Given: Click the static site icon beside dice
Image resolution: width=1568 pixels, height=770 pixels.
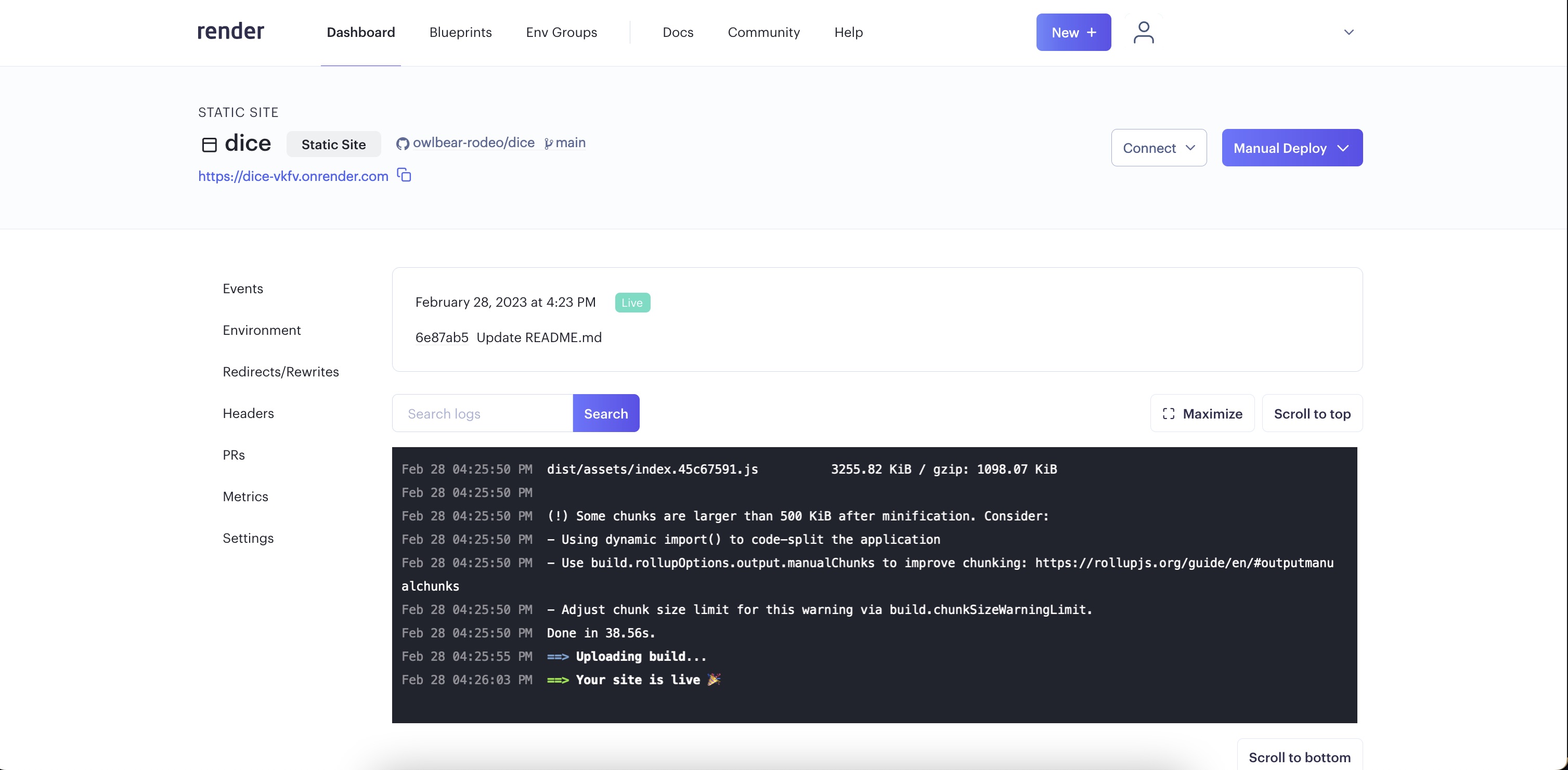Looking at the screenshot, I should pos(210,144).
